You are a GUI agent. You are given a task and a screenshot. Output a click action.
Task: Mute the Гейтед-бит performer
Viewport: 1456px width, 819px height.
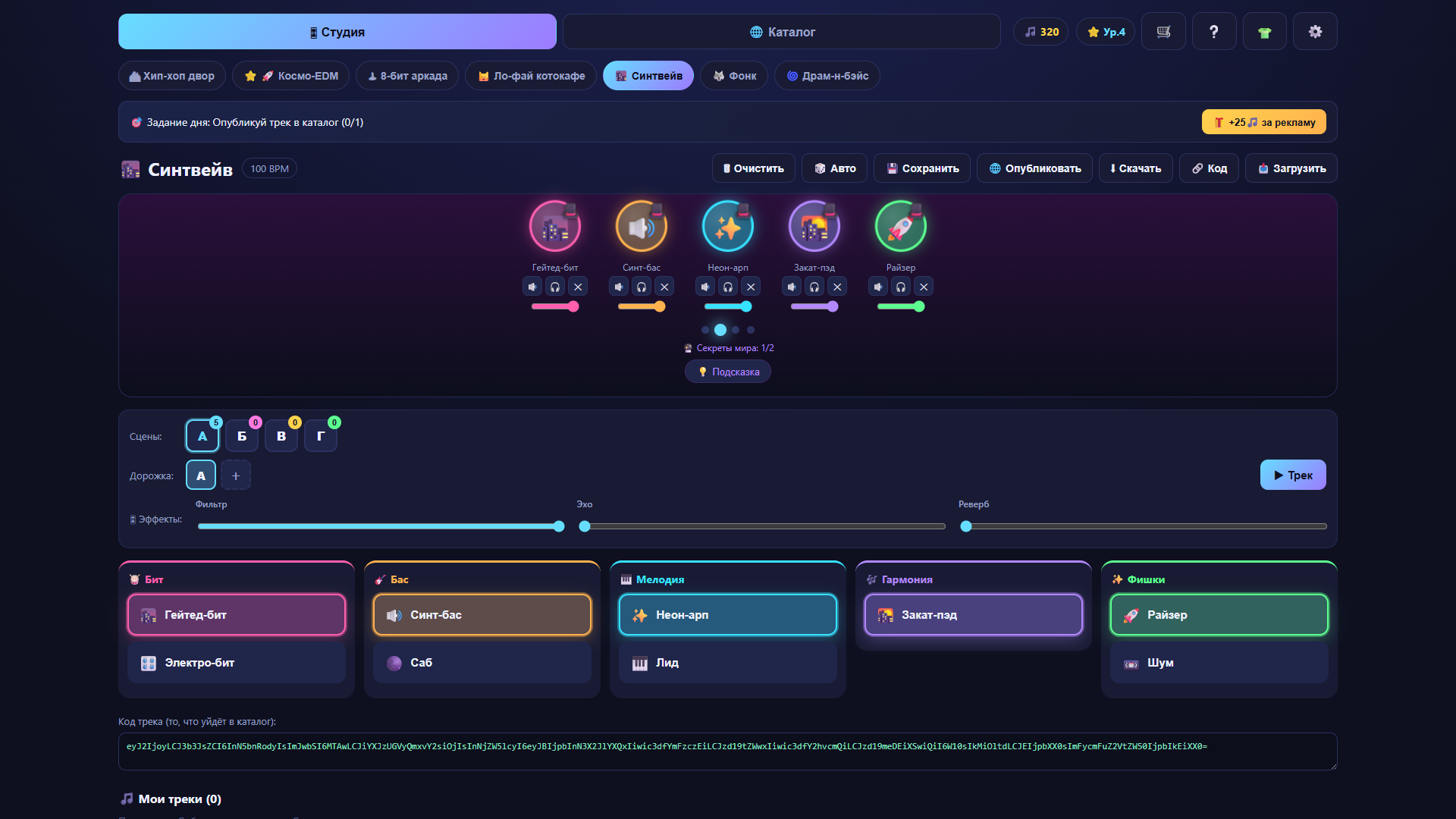click(532, 287)
